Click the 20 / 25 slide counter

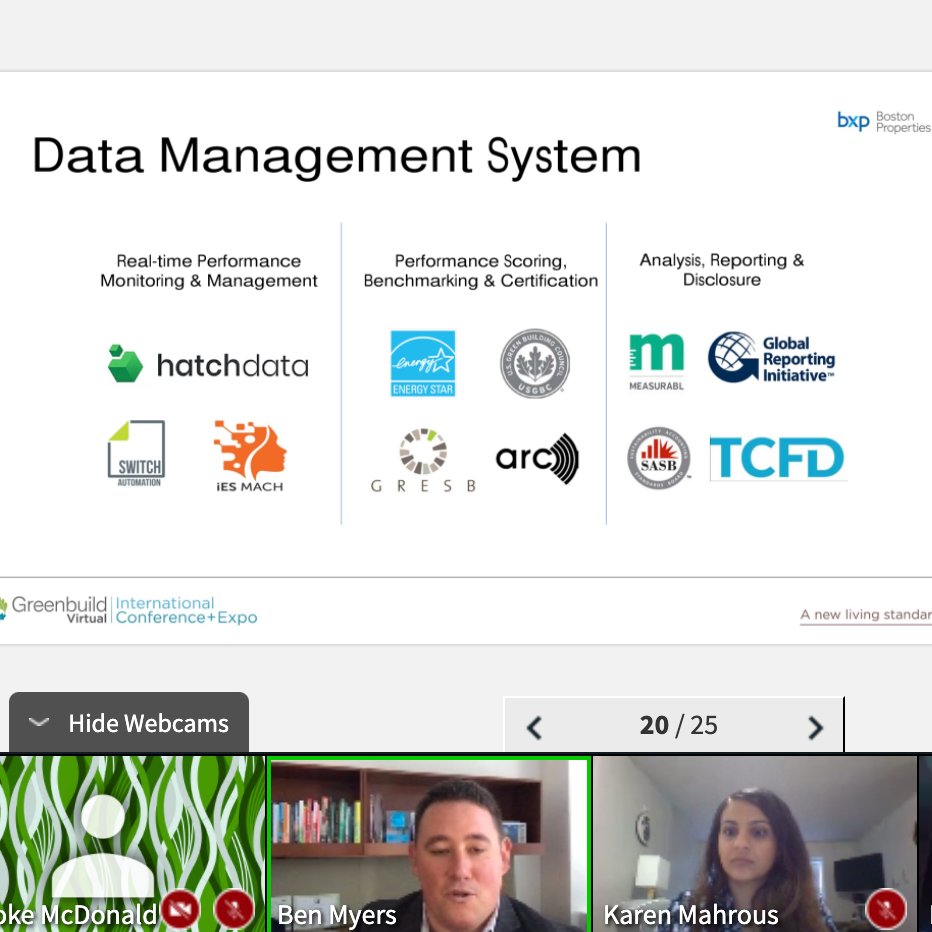[678, 725]
